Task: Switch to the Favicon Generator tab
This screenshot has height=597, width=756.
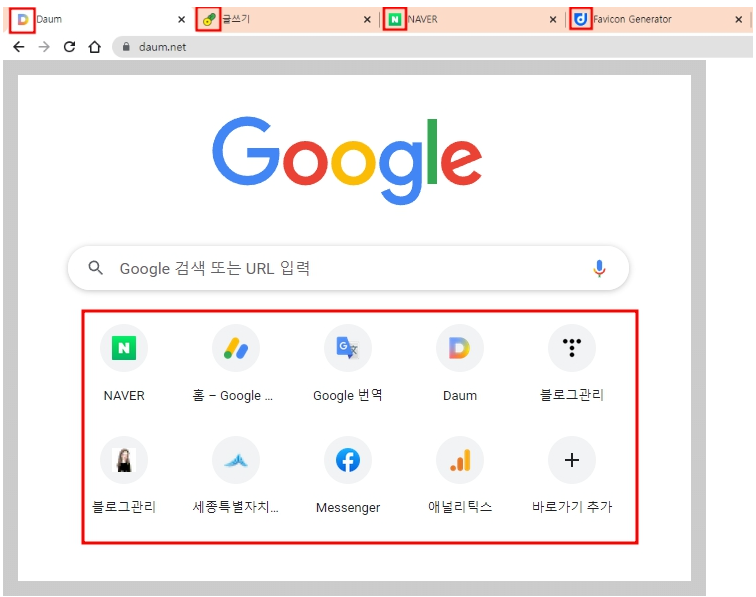Action: [658, 19]
